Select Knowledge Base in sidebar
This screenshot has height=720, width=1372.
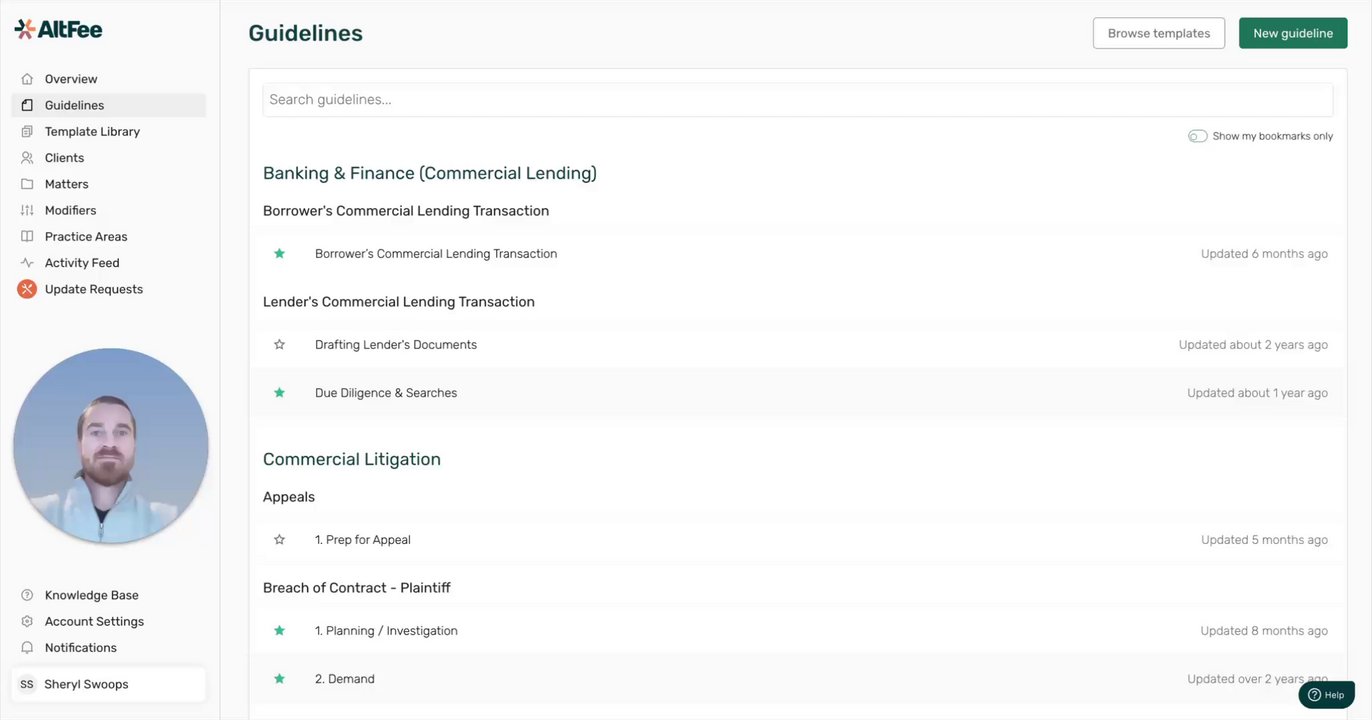91,595
